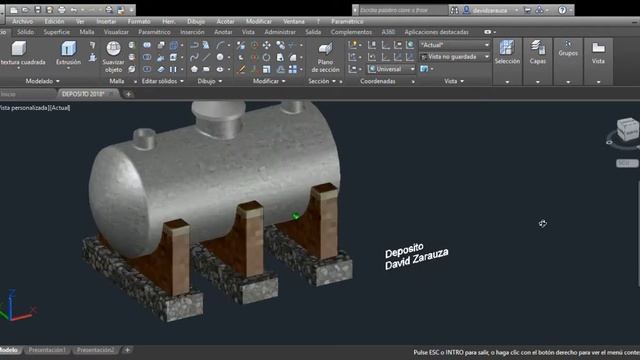Click the 'Deposito David Zarauza' text object
The height and width of the screenshot is (360, 640).
coord(416,257)
